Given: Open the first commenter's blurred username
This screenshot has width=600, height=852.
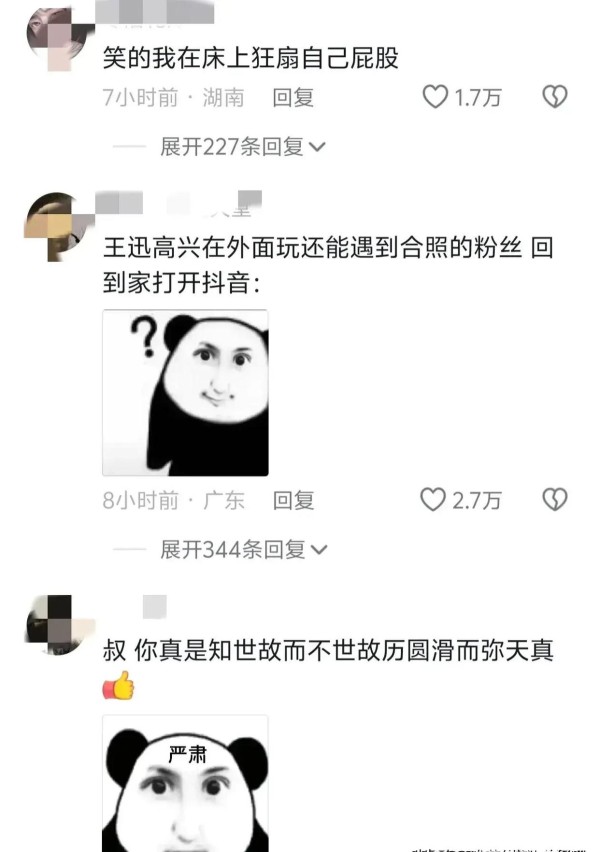Looking at the screenshot, I should coord(154,13).
